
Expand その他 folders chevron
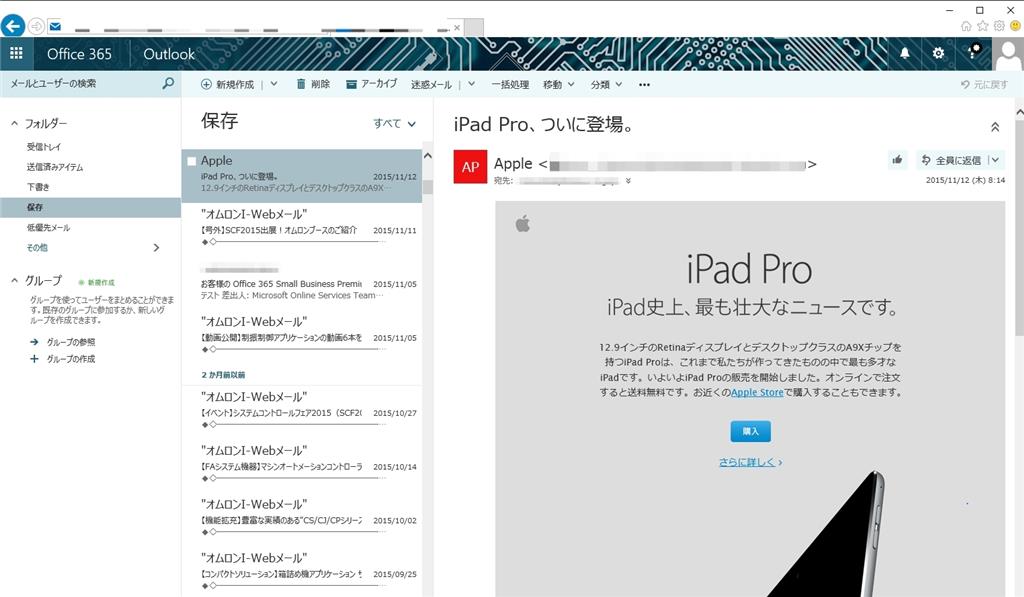156,248
